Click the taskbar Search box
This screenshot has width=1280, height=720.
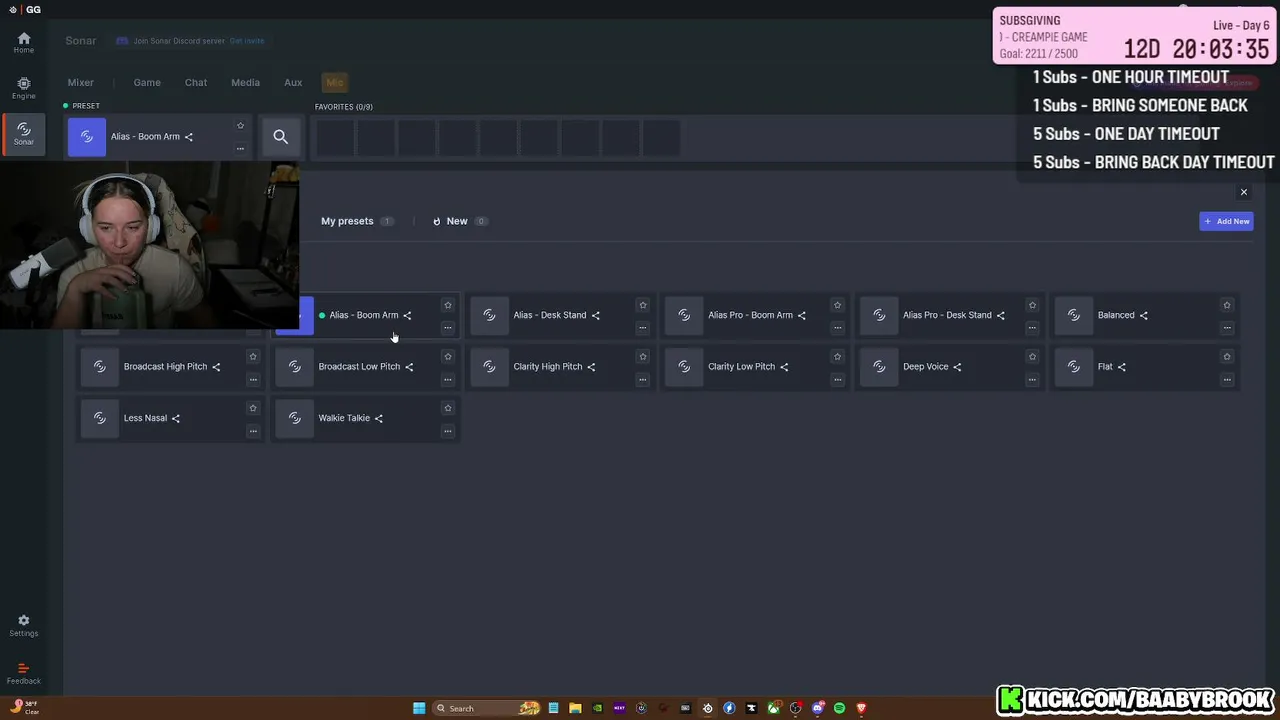487,708
